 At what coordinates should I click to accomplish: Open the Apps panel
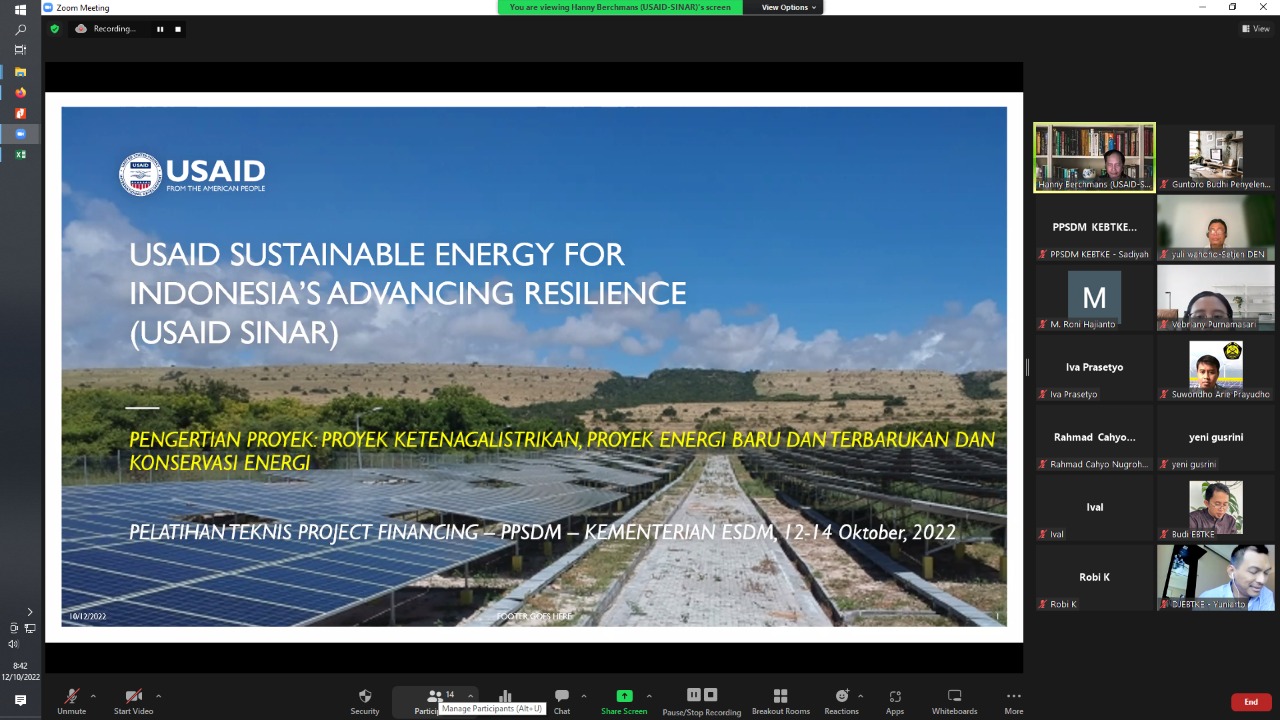point(895,701)
